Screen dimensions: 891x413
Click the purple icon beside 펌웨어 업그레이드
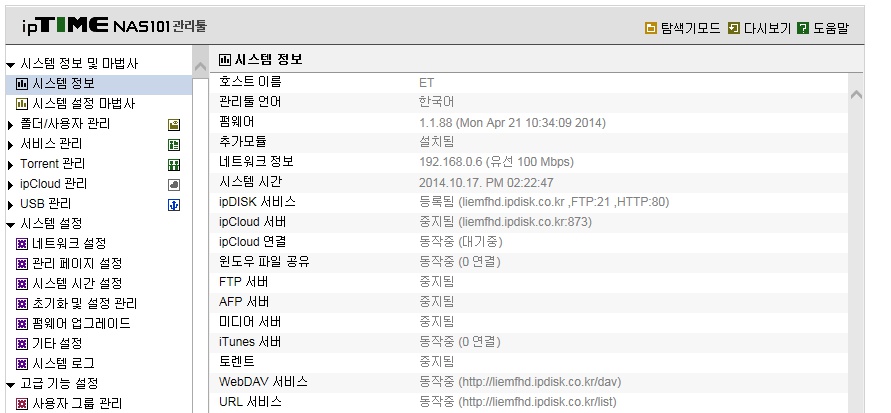point(22,324)
